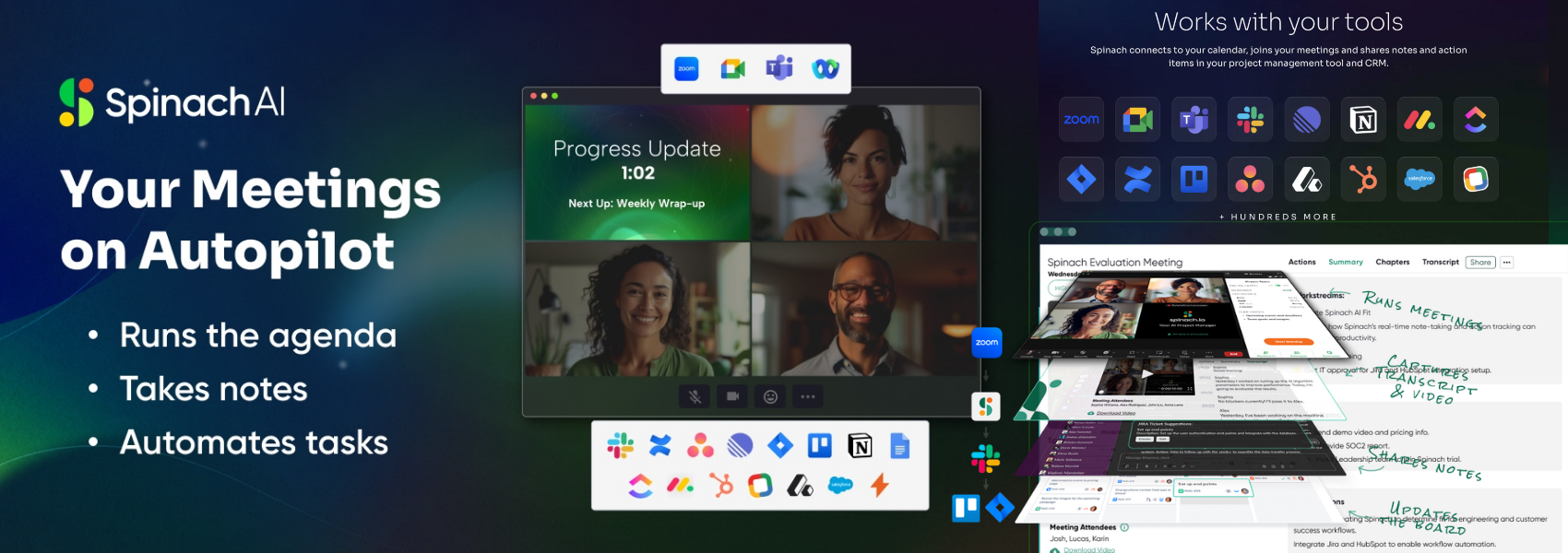The height and width of the screenshot is (553, 1568).
Task: Select the Progress Update agenda tile
Action: coord(637,172)
